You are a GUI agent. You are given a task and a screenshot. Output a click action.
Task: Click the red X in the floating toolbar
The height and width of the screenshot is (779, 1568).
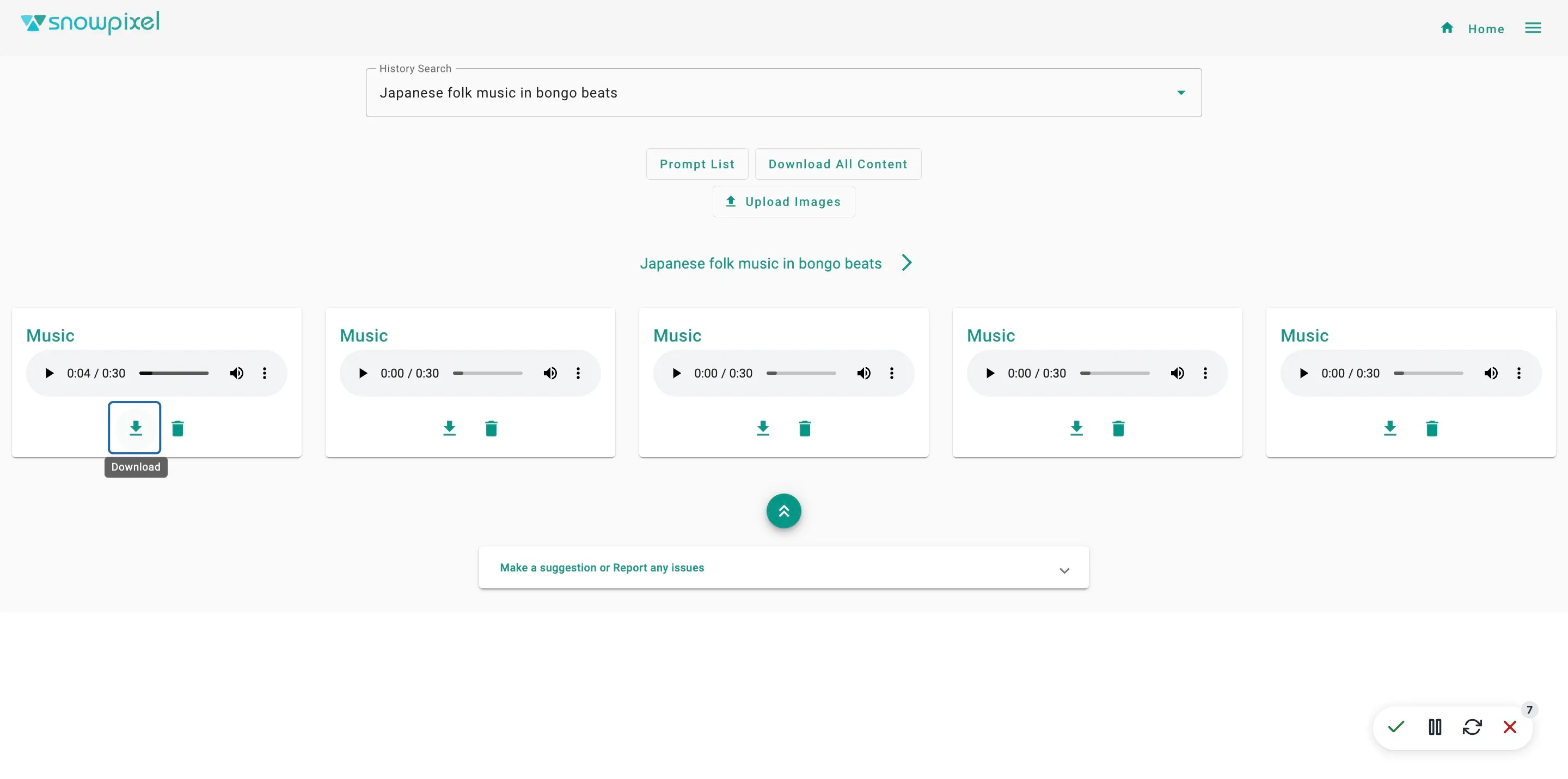point(1510,727)
